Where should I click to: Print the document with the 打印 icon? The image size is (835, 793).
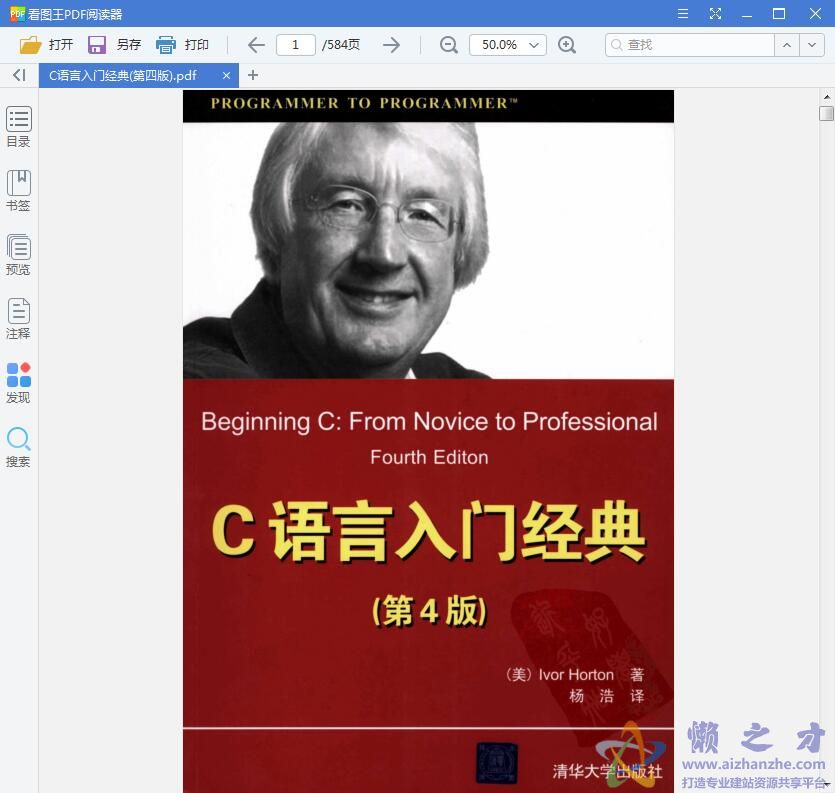coord(166,45)
